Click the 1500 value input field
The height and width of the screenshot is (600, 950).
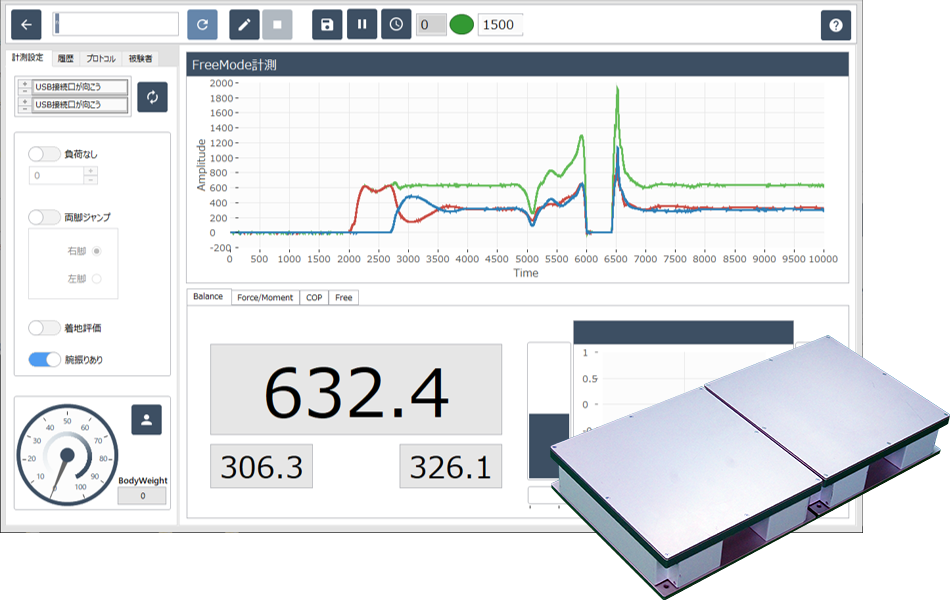tap(499, 25)
